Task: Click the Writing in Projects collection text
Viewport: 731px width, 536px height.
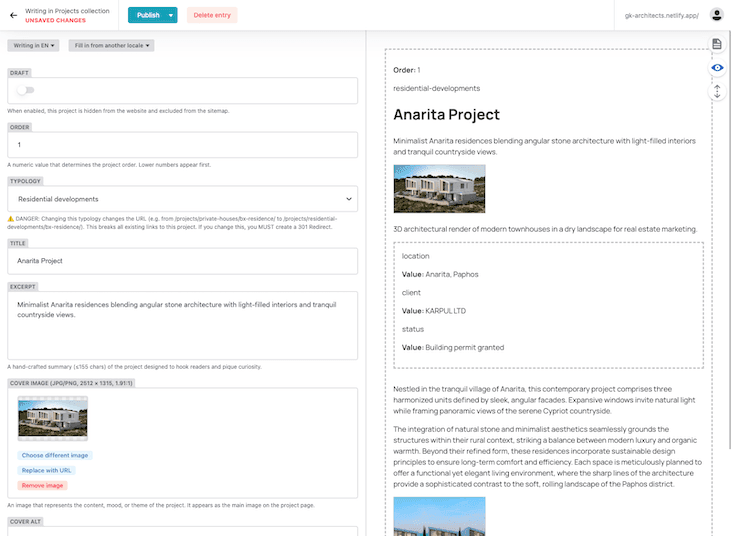Action: 67,11
